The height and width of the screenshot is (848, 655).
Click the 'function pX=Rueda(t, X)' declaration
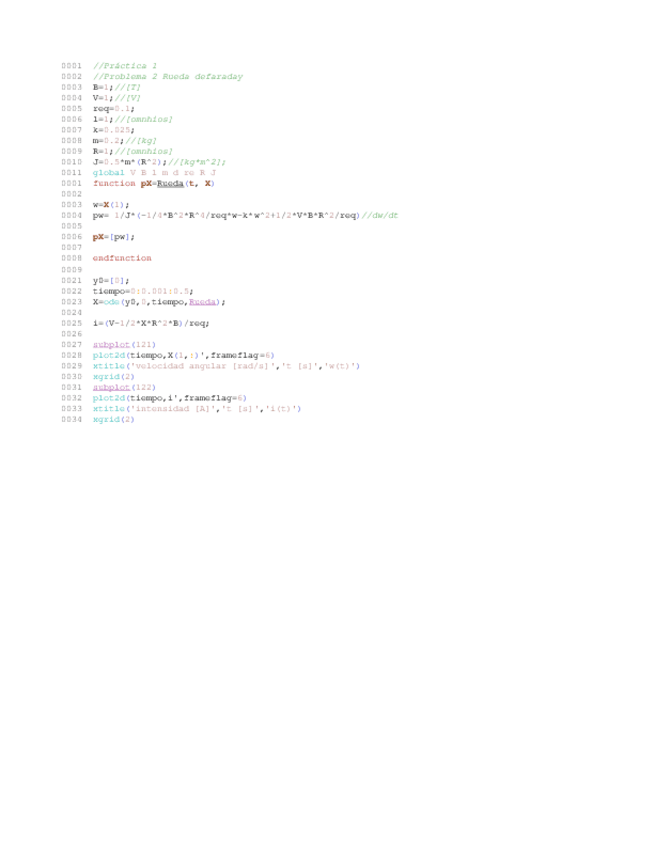coord(154,184)
